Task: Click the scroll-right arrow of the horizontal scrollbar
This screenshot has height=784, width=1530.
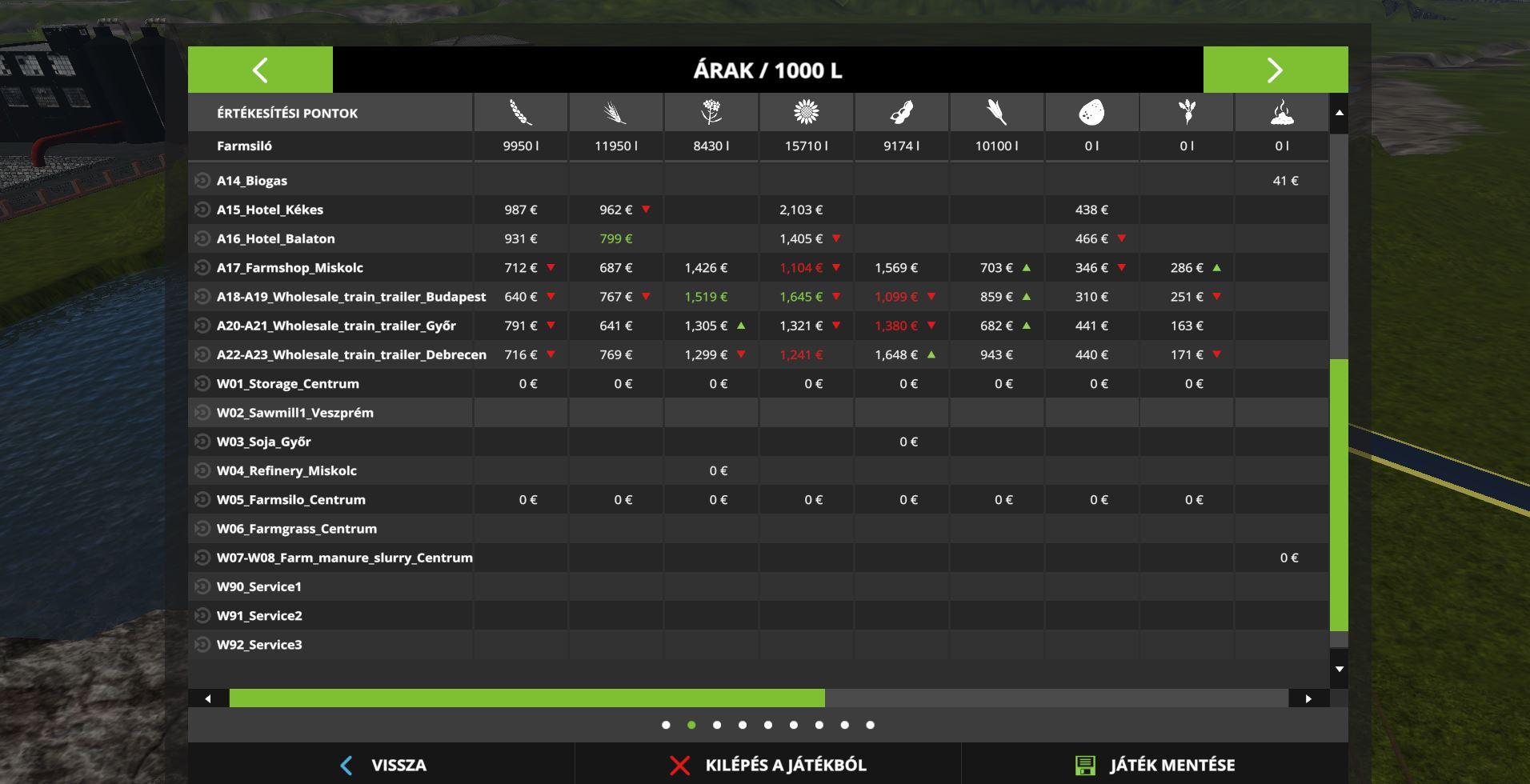Action: (x=1308, y=698)
